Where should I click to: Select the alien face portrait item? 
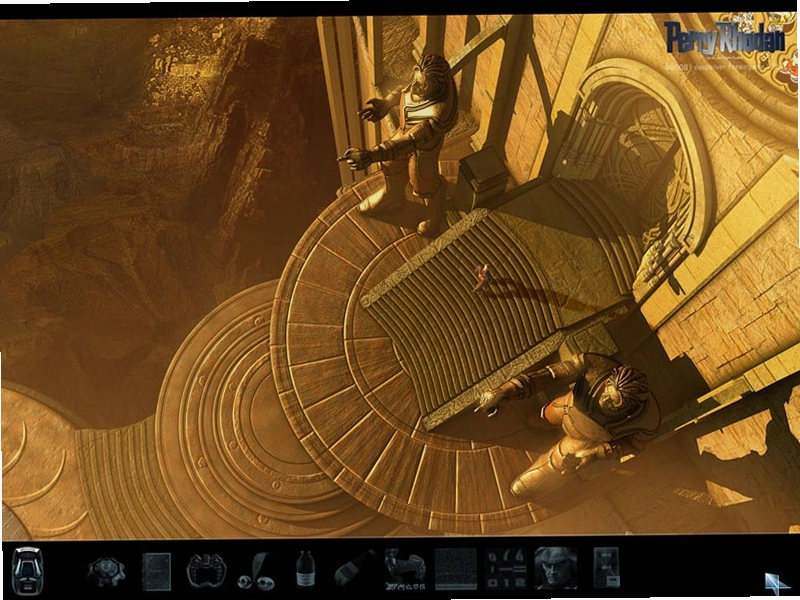click(556, 568)
